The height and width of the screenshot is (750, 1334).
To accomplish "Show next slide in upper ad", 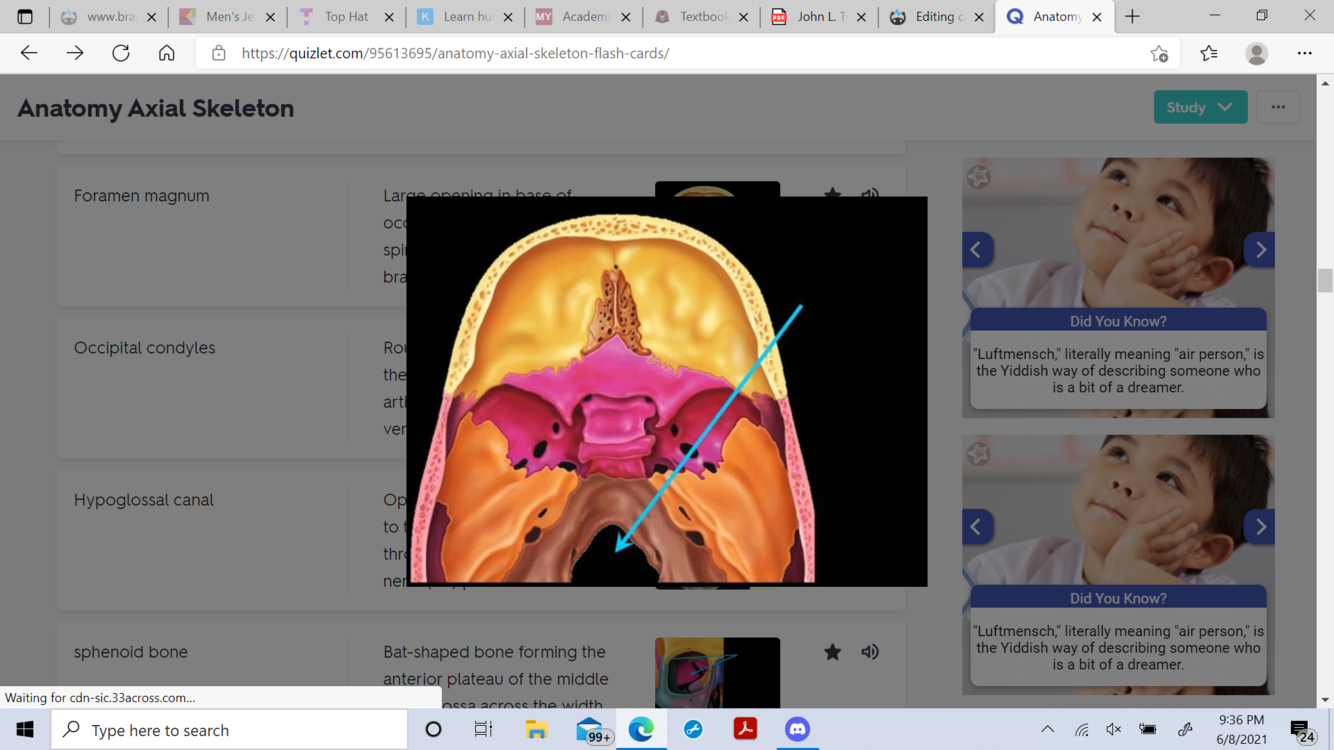I will click(x=1260, y=250).
